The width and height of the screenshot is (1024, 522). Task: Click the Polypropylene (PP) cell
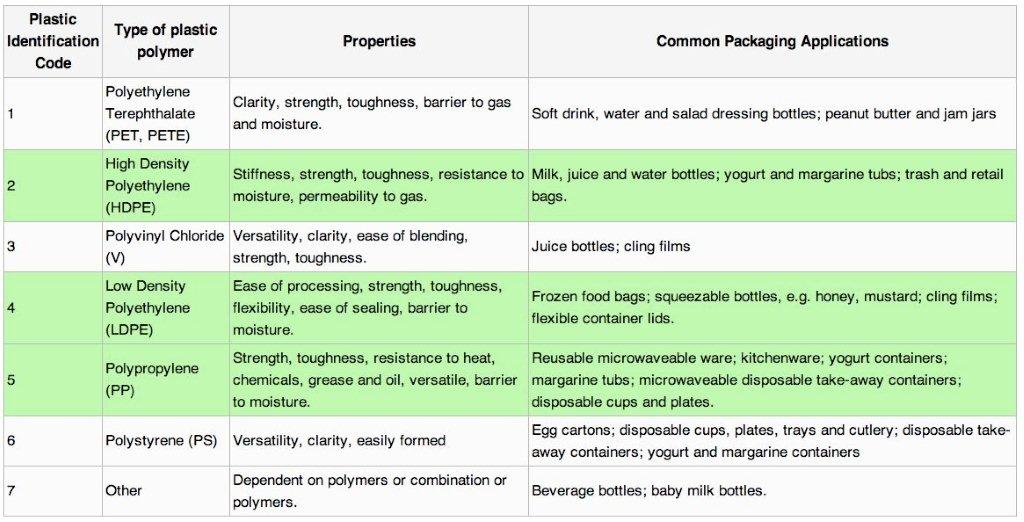tap(152, 380)
